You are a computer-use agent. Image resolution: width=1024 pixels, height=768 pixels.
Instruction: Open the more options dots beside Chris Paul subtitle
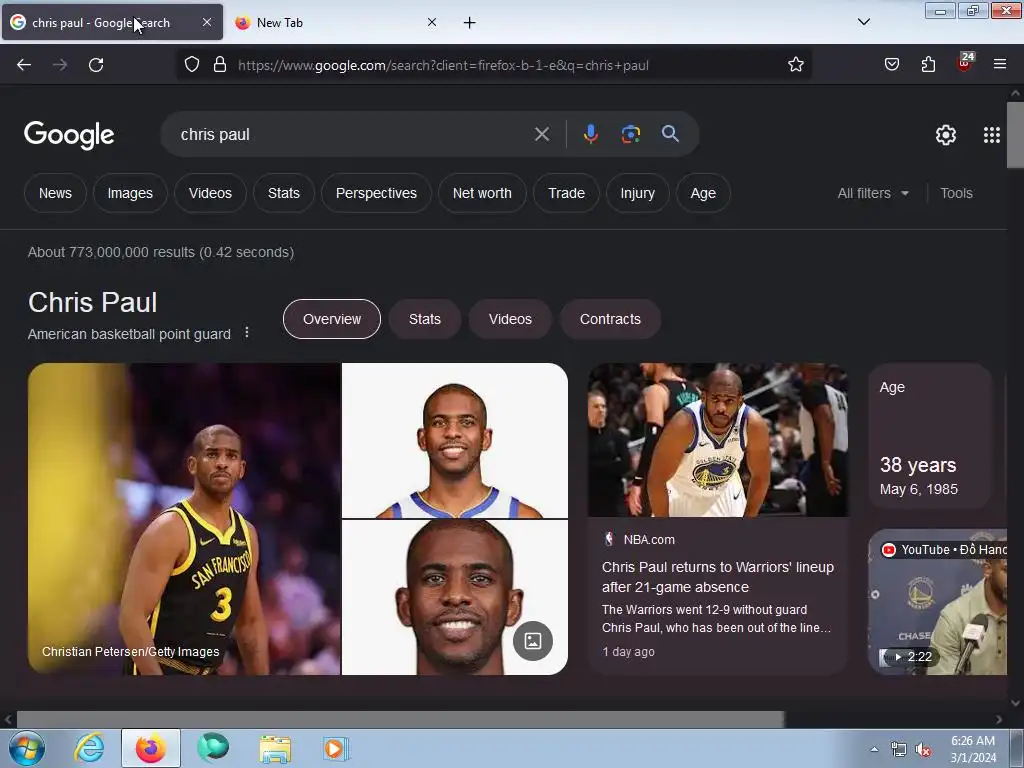click(247, 332)
